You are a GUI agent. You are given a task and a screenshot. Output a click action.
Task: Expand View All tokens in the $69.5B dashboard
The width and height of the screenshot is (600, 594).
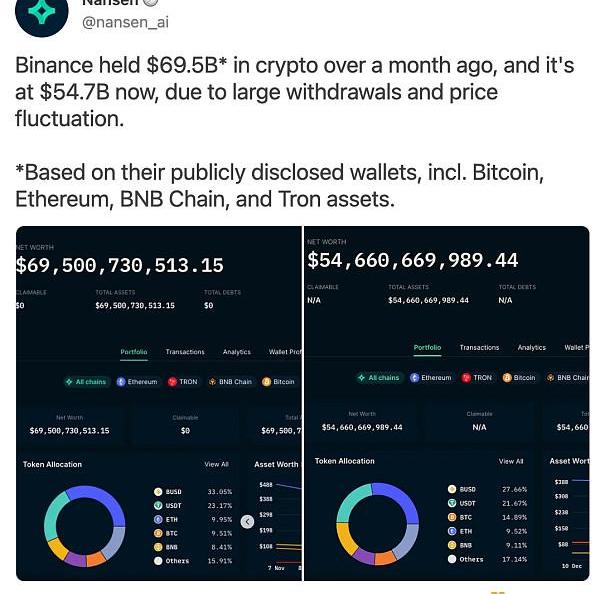click(x=217, y=465)
